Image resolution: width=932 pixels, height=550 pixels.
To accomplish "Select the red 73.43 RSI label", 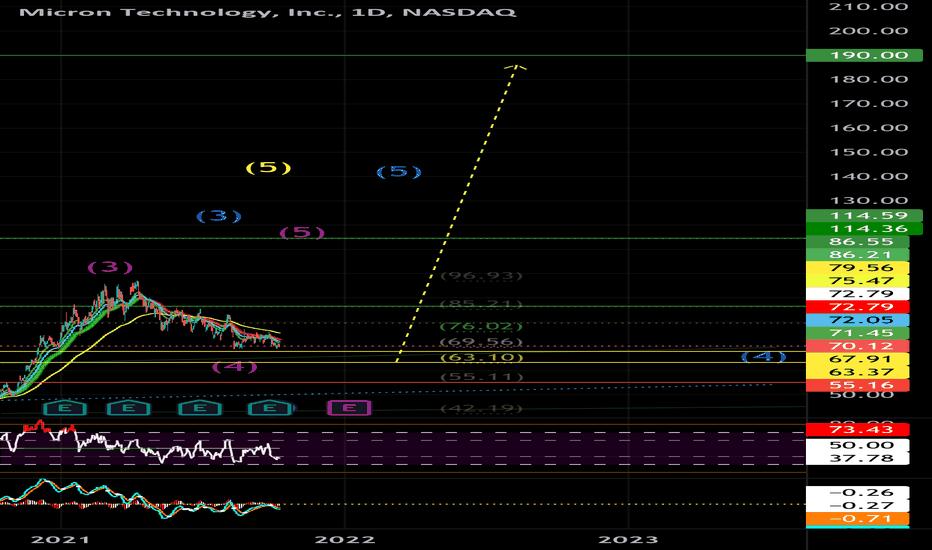I will point(858,429).
